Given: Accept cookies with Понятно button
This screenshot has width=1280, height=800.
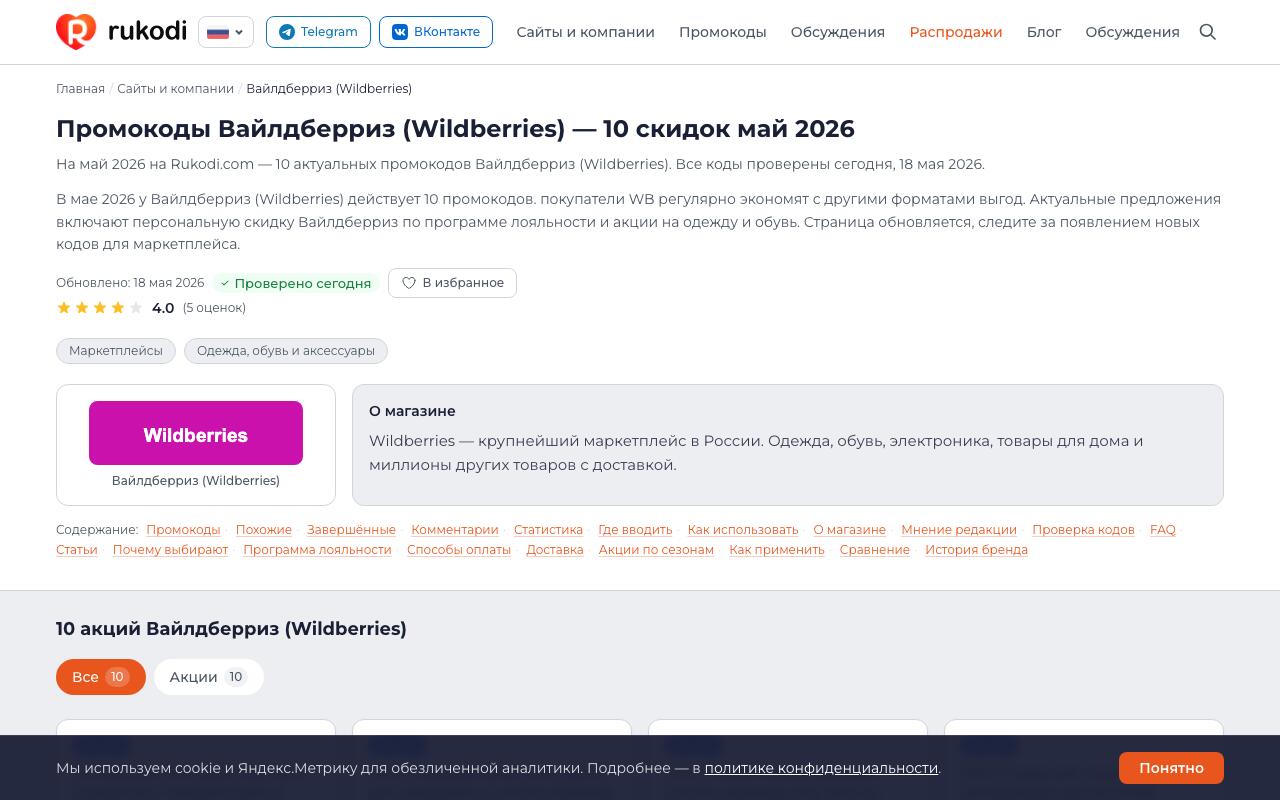Looking at the screenshot, I should (x=1171, y=768).
